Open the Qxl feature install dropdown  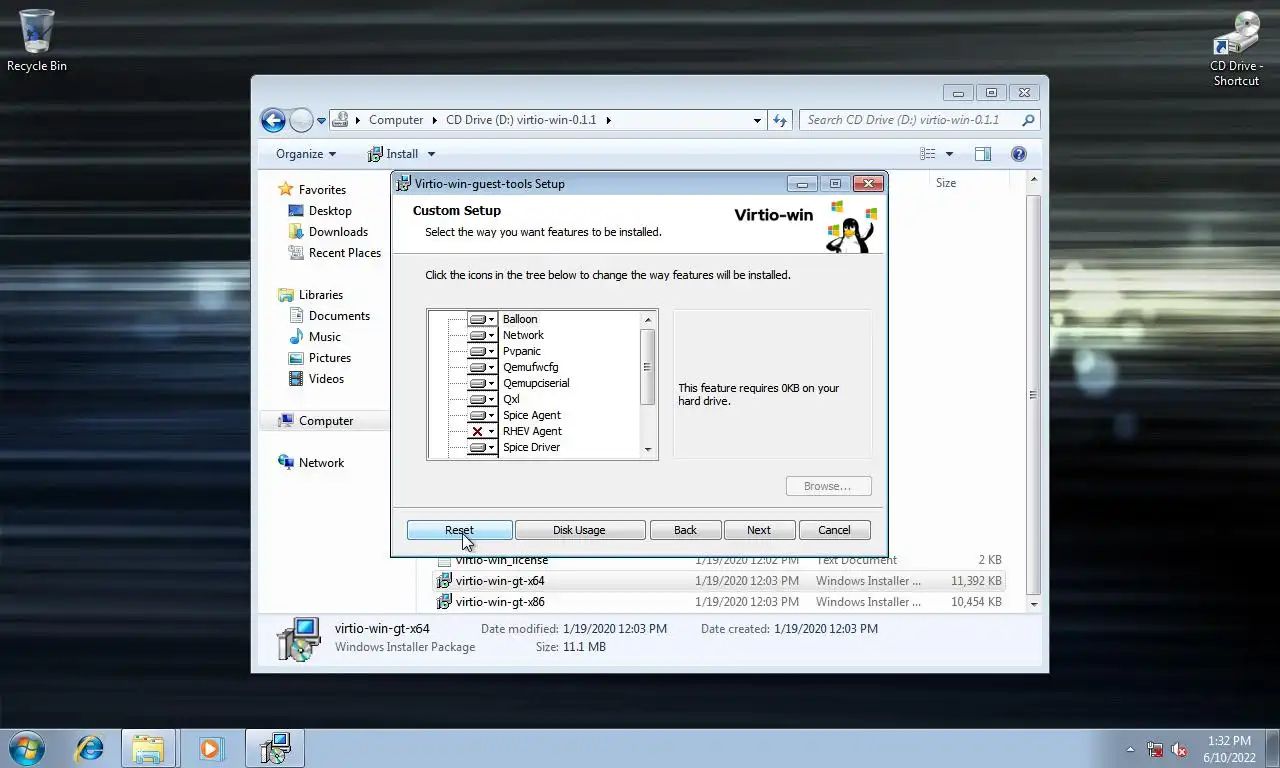click(482, 399)
